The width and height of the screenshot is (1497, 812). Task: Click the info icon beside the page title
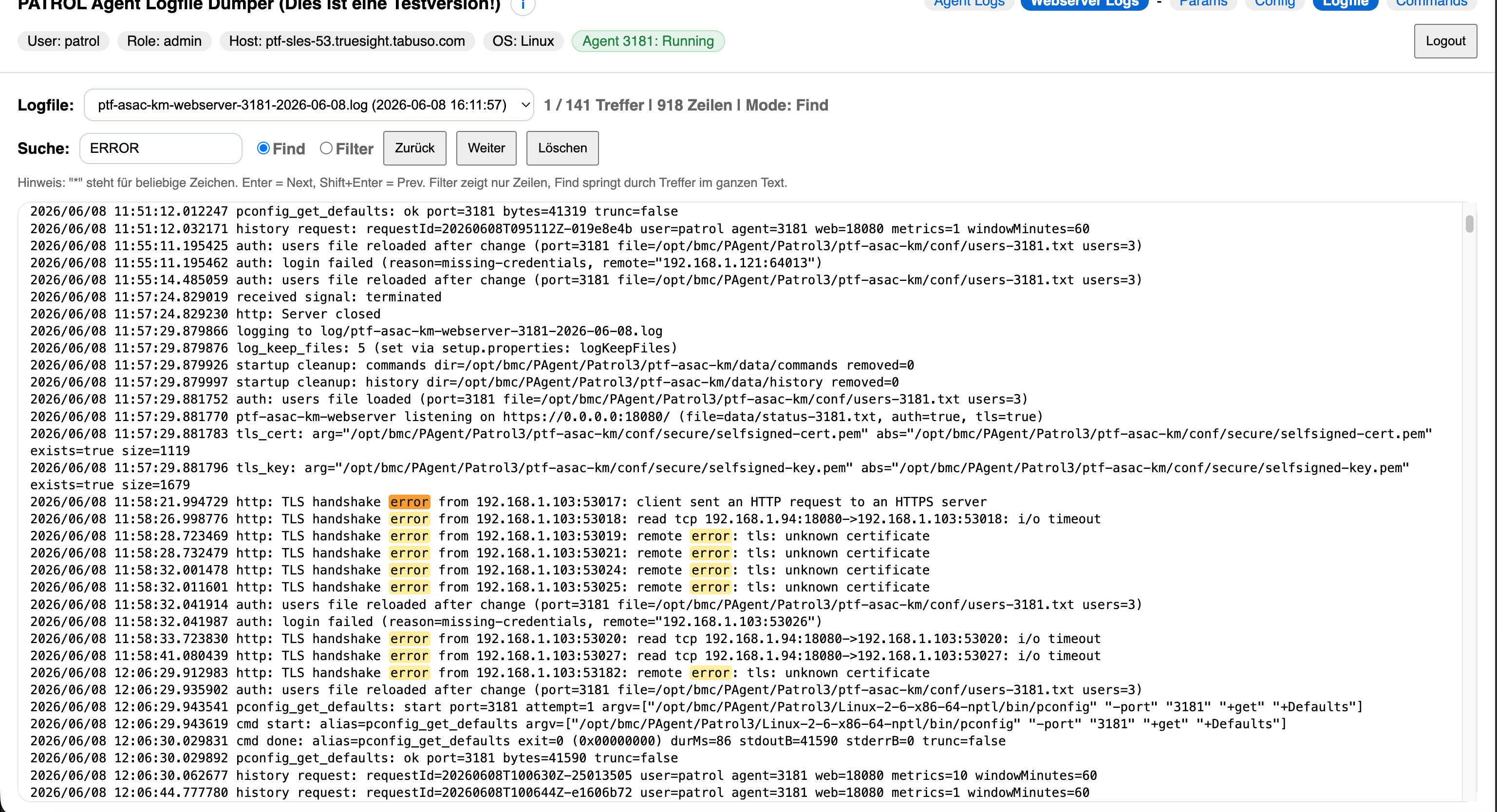(523, 5)
